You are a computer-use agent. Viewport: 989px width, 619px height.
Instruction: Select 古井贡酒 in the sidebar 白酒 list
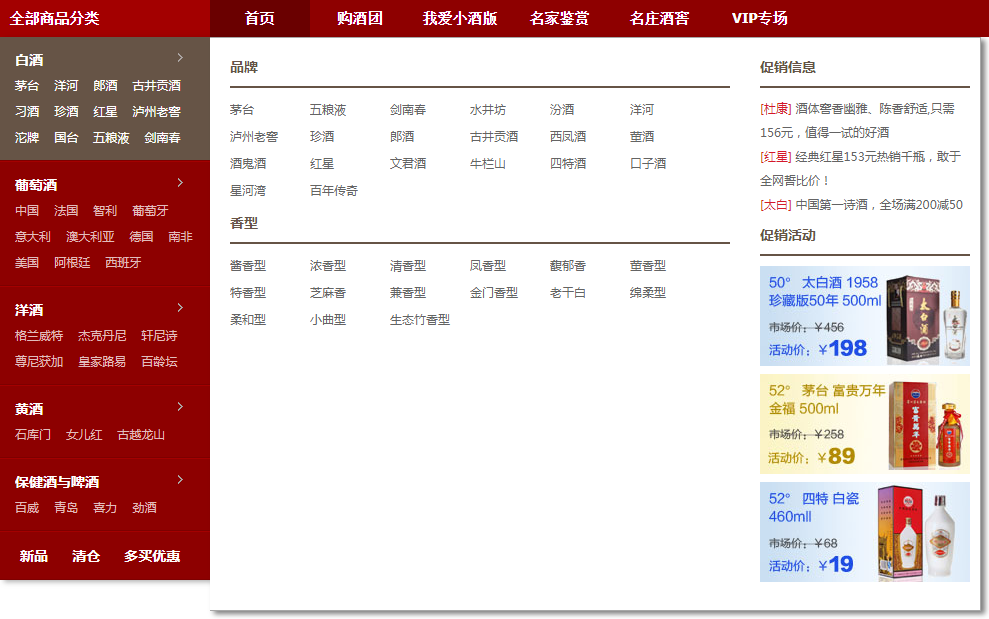(x=156, y=85)
